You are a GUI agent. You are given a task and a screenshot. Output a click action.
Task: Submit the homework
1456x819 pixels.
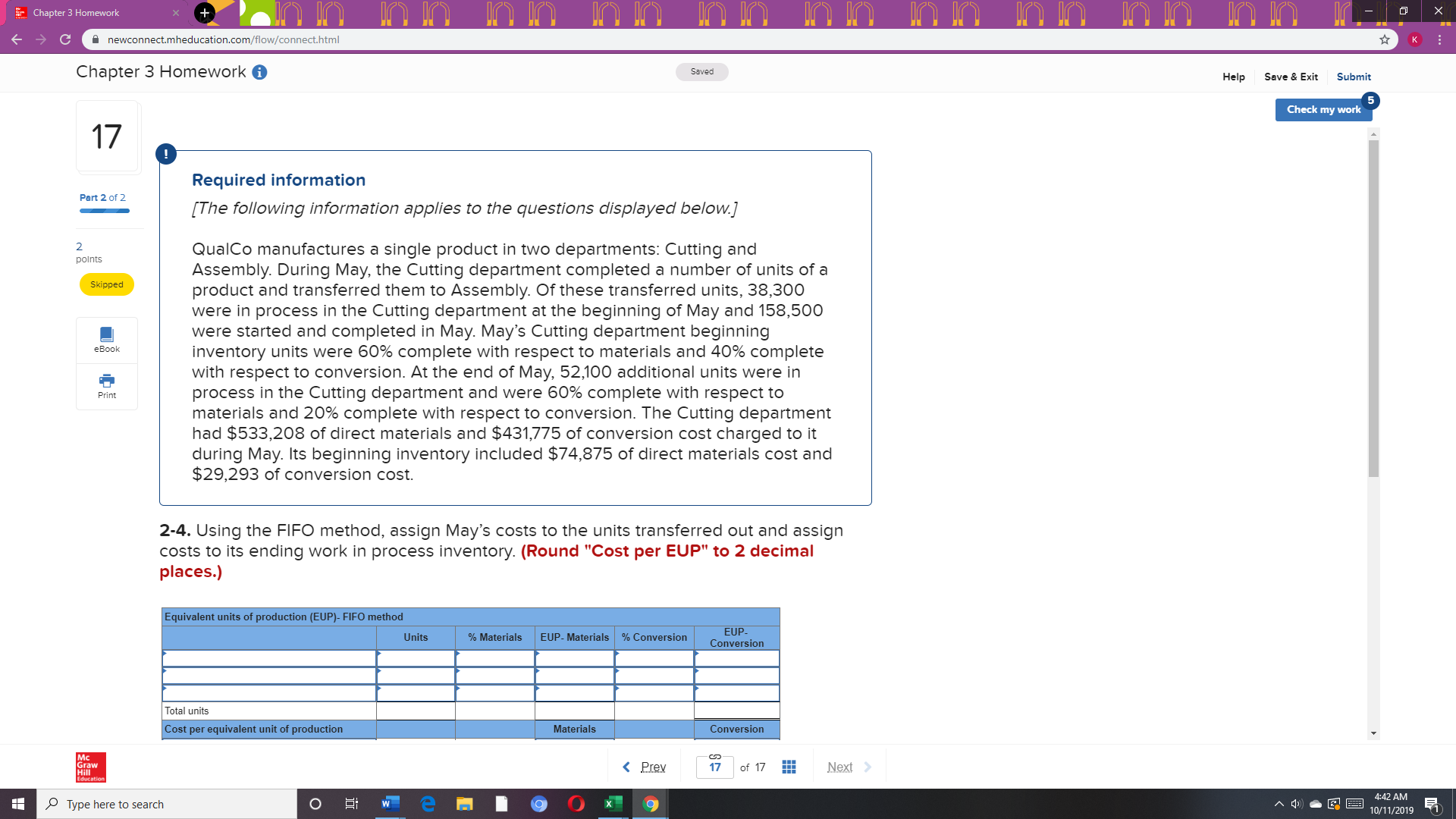point(1354,77)
